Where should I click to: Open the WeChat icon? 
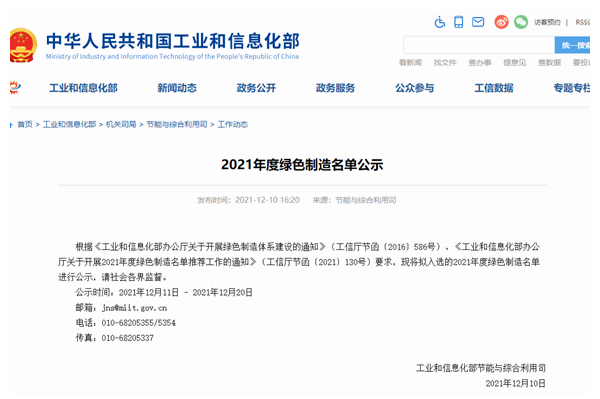coord(521,22)
